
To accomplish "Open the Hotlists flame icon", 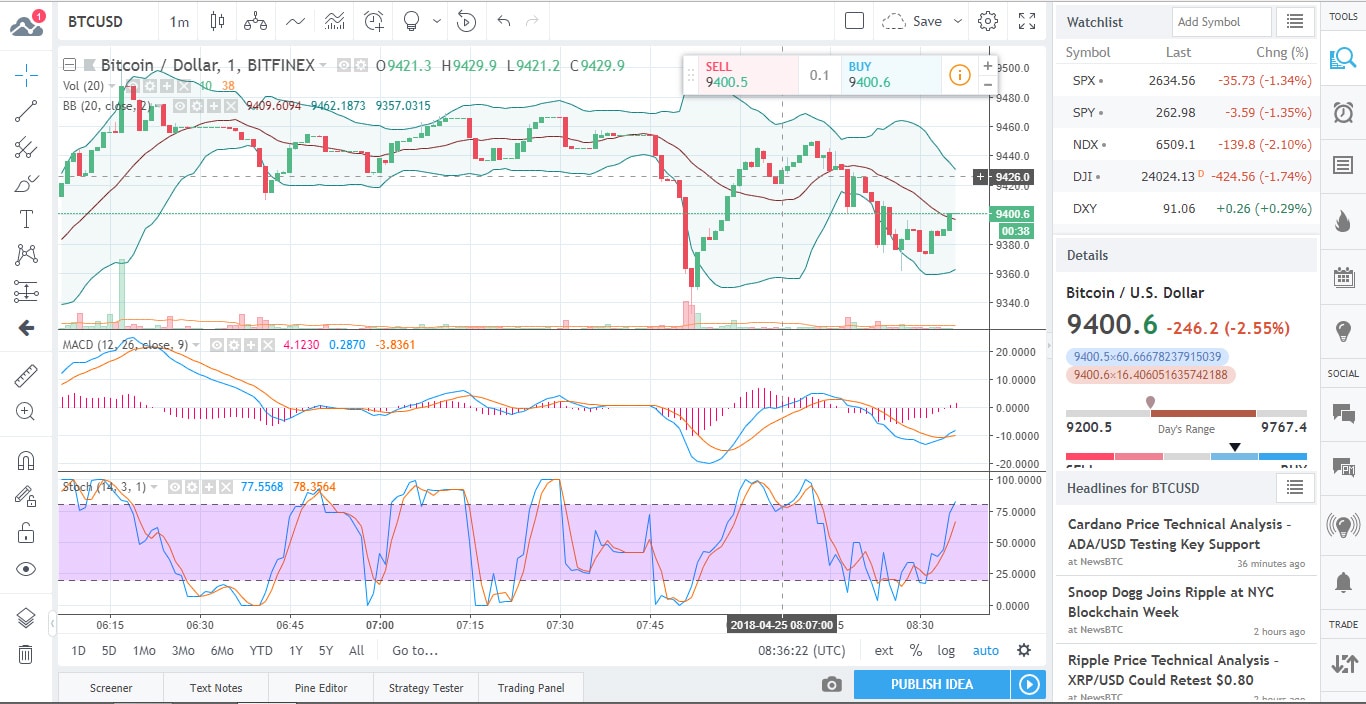I will (1343, 221).
